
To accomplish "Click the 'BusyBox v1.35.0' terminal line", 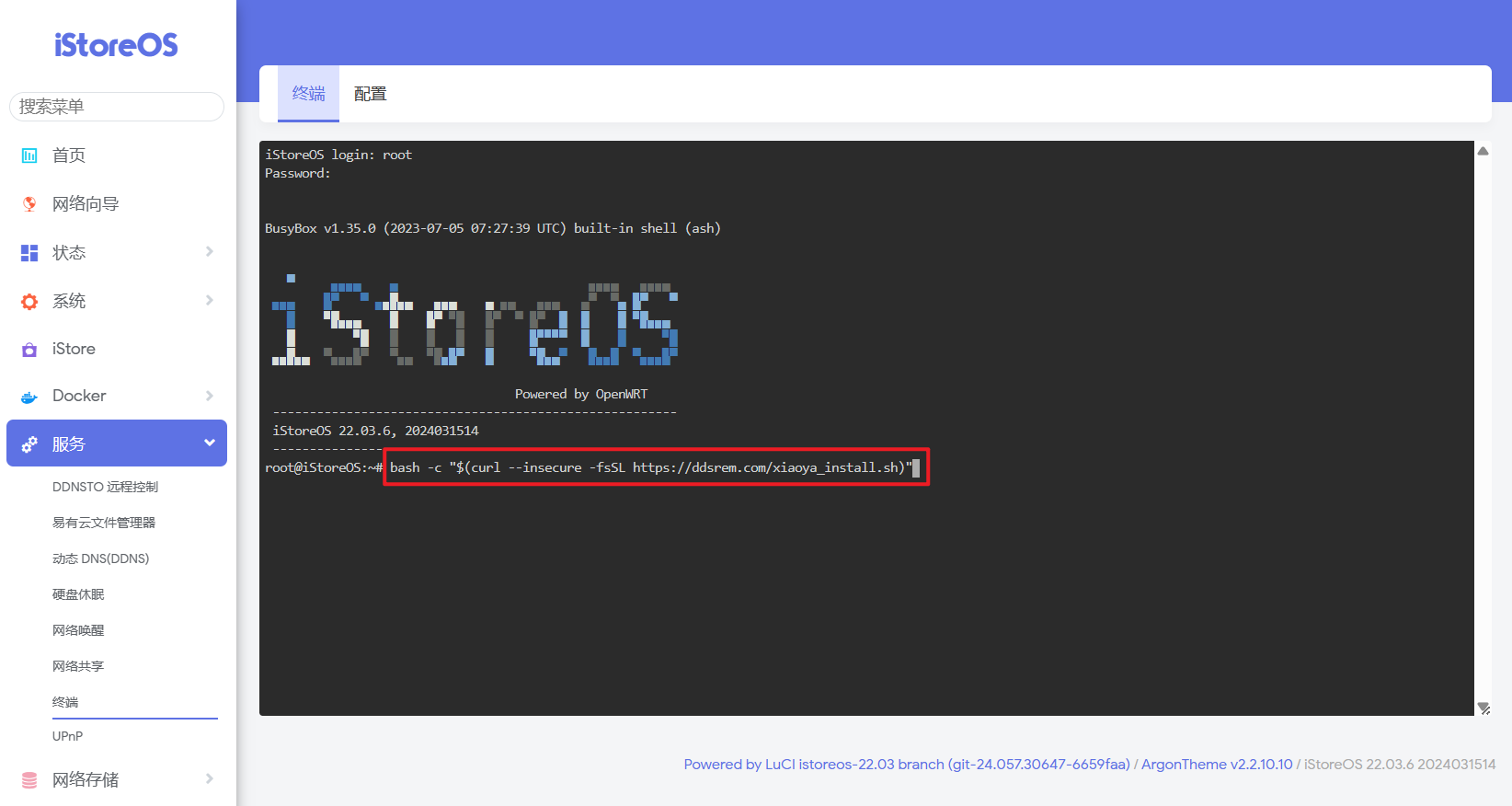I will pyautogui.click(x=493, y=228).
